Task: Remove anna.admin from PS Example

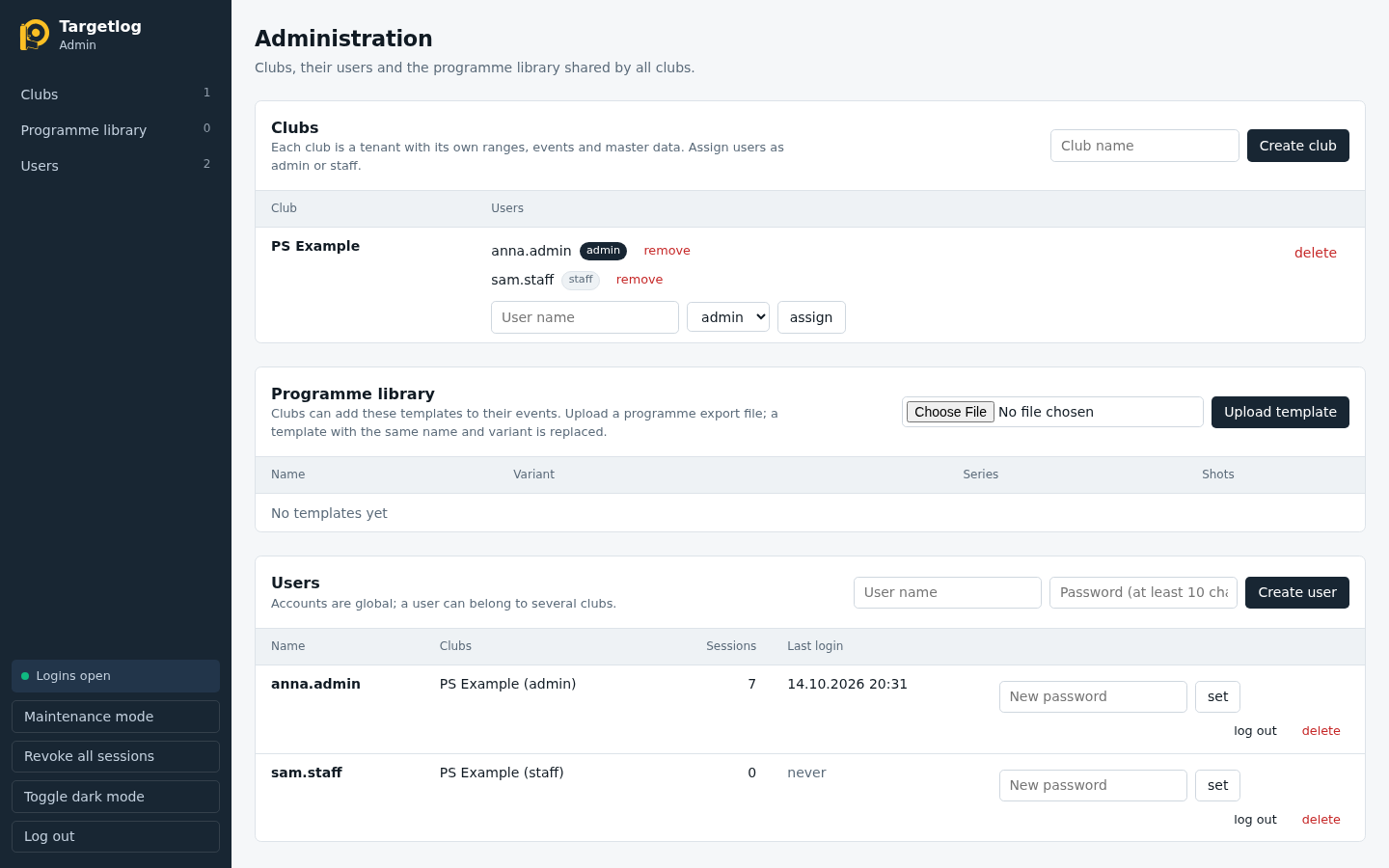Action: point(667,251)
